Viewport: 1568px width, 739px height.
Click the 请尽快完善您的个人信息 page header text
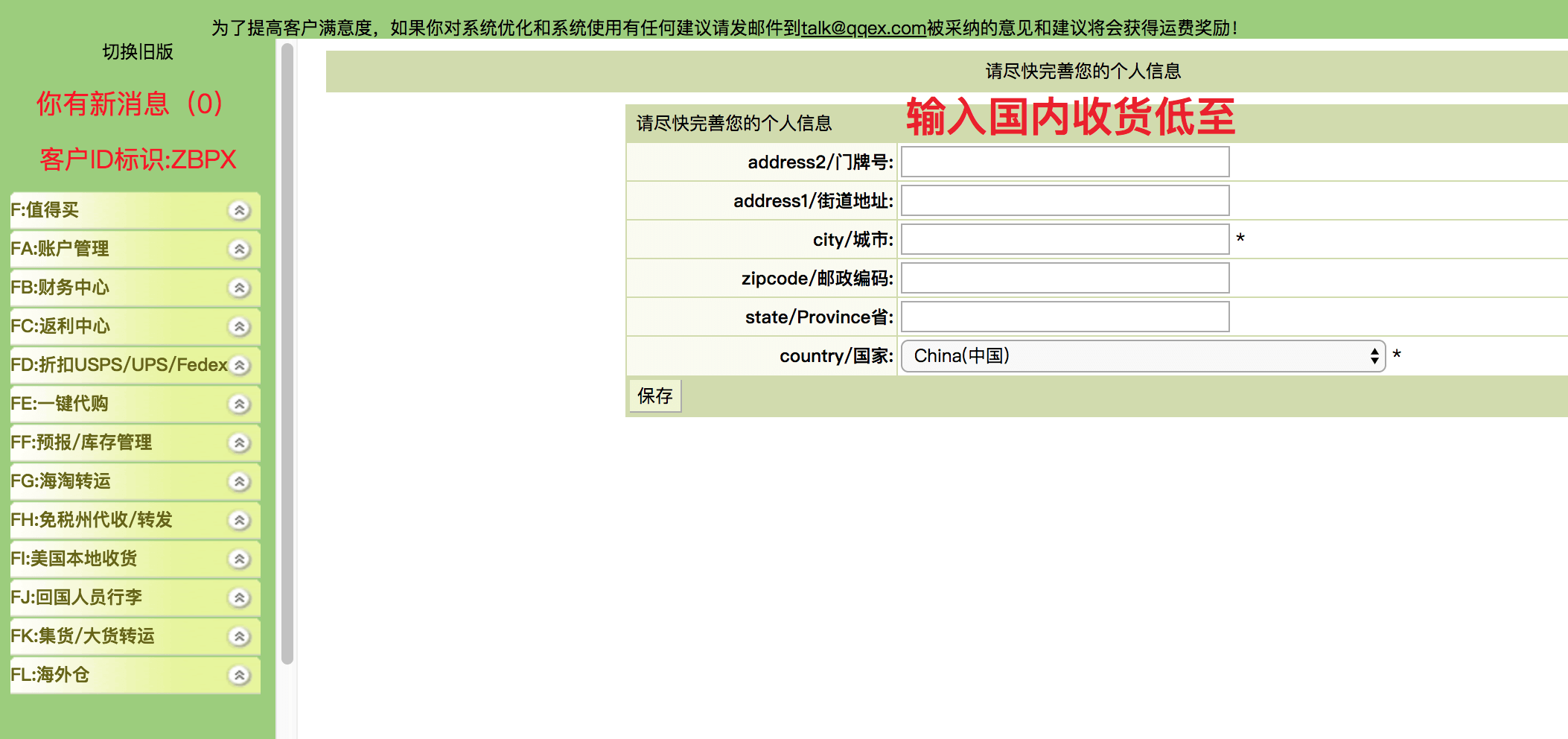pyautogui.click(x=1083, y=72)
